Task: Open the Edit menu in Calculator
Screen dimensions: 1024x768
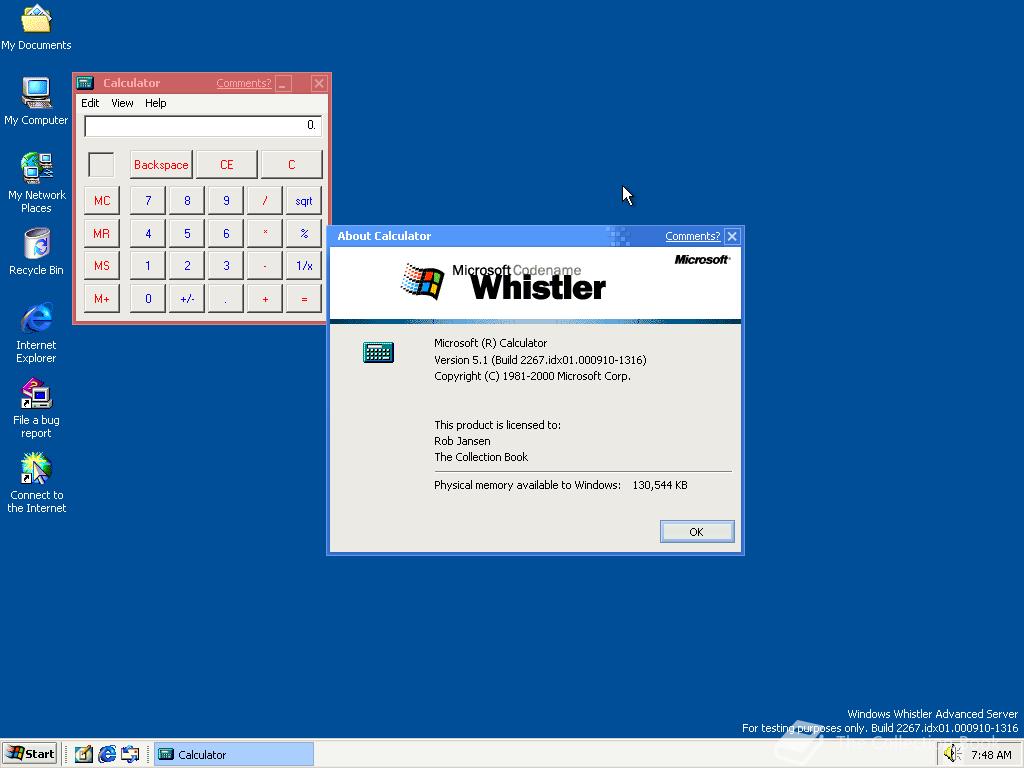Action: click(x=90, y=103)
